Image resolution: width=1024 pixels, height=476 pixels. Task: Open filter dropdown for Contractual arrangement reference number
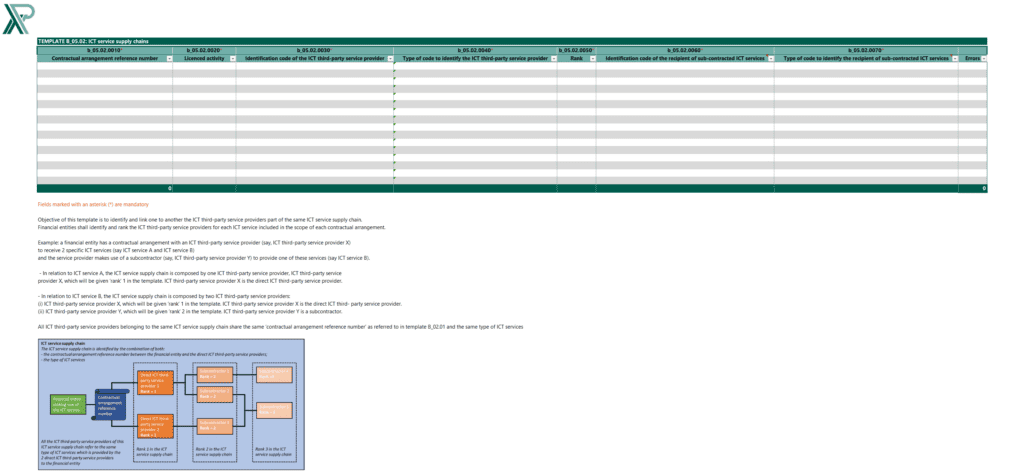[169, 59]
